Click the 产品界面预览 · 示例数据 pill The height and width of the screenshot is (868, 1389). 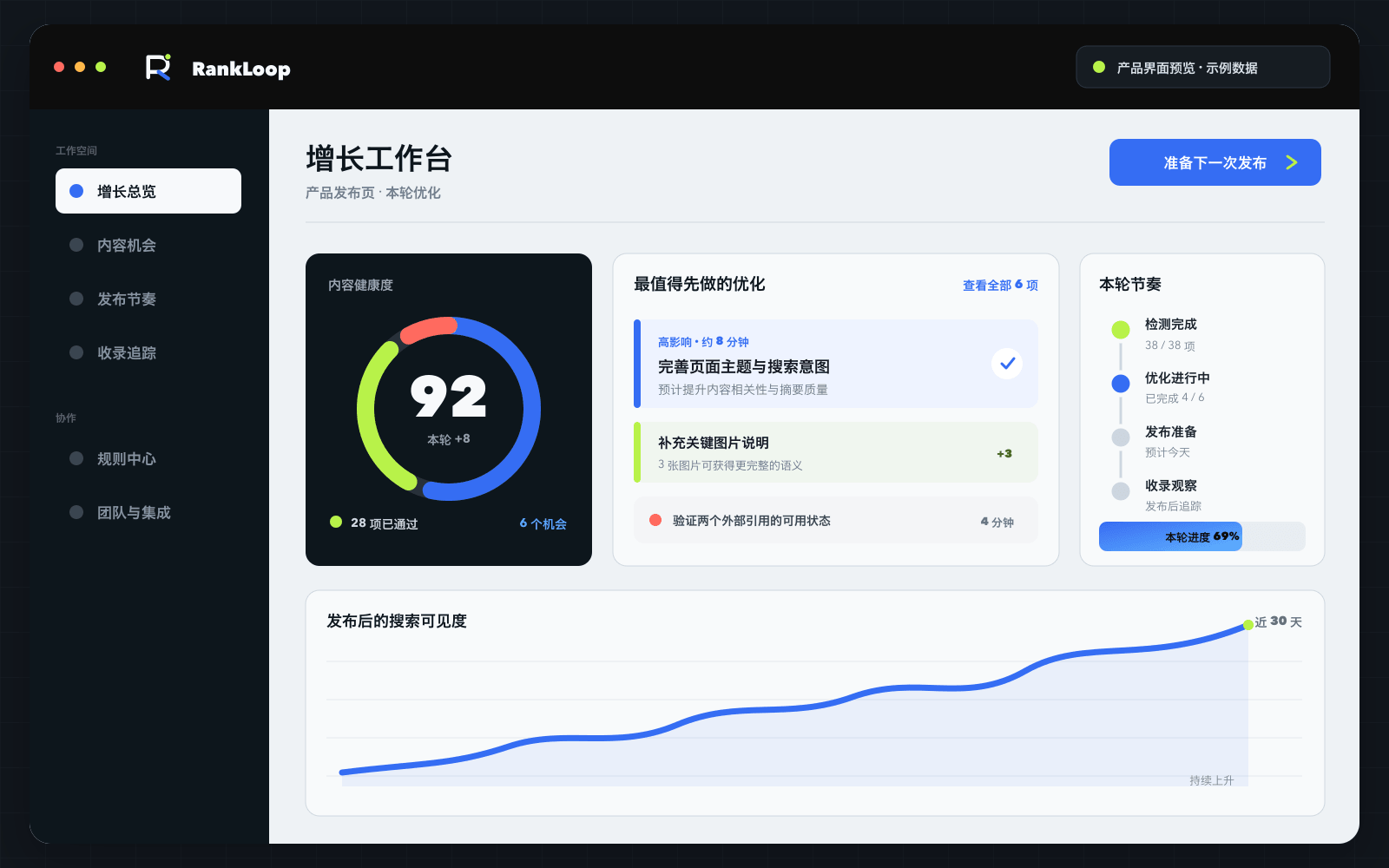tap(1203, 67)
